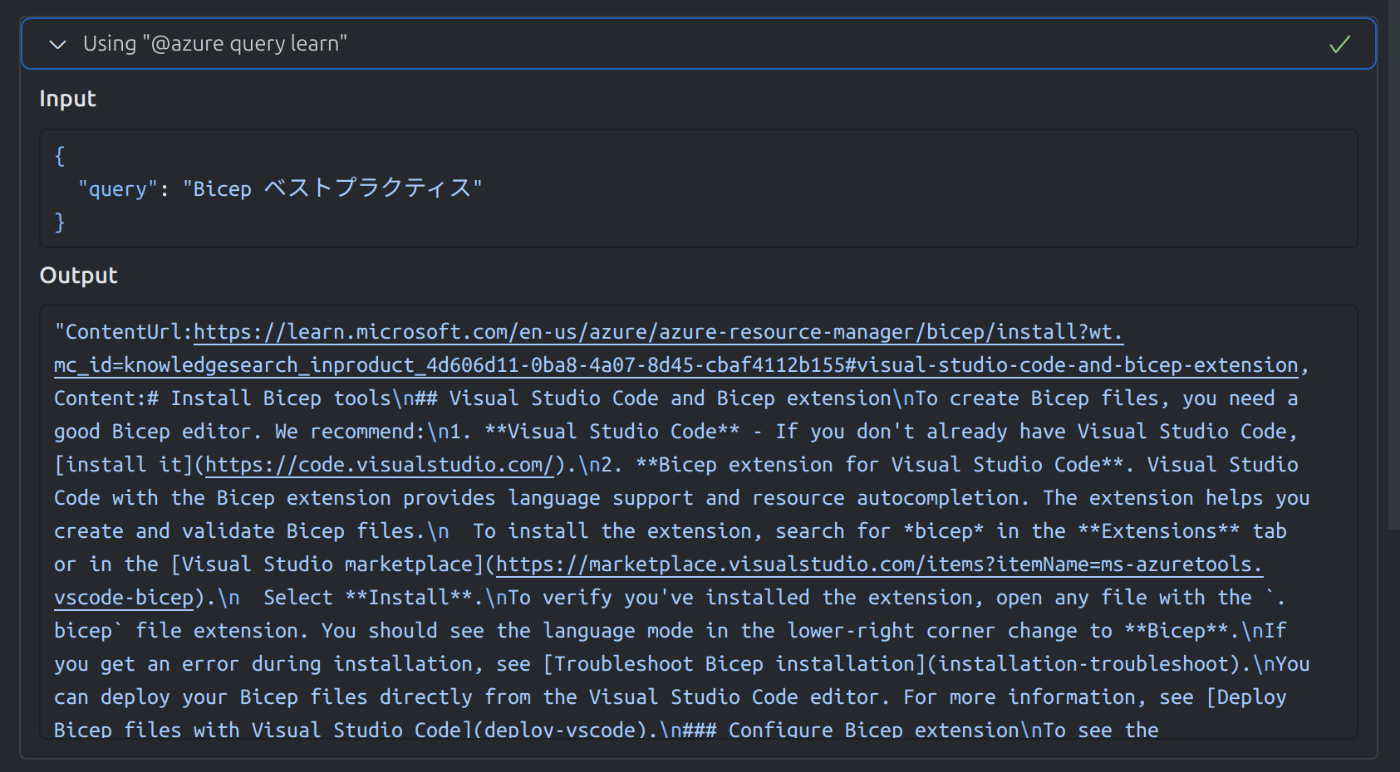This screenshot has width=1400, height=772.
Task: Open the code.visualstudio.com link
Action: click(x=379, y=464)
